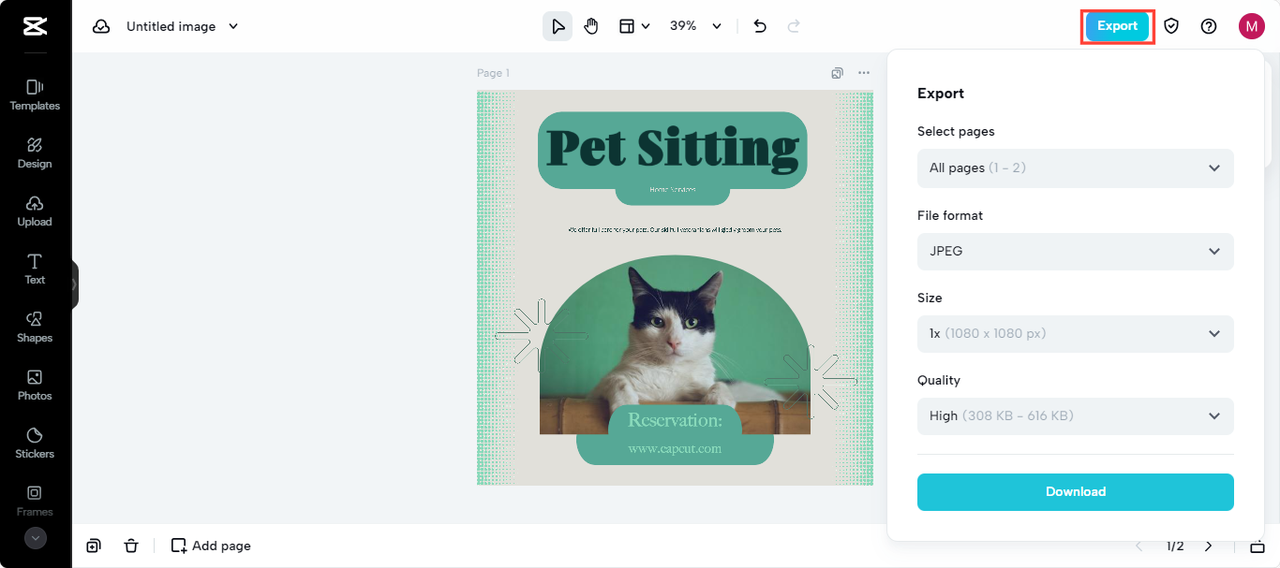The height and width of the screenshot is (568, 1280).
Task: Open the page overview panel icon
Action: pos(1257,546)
